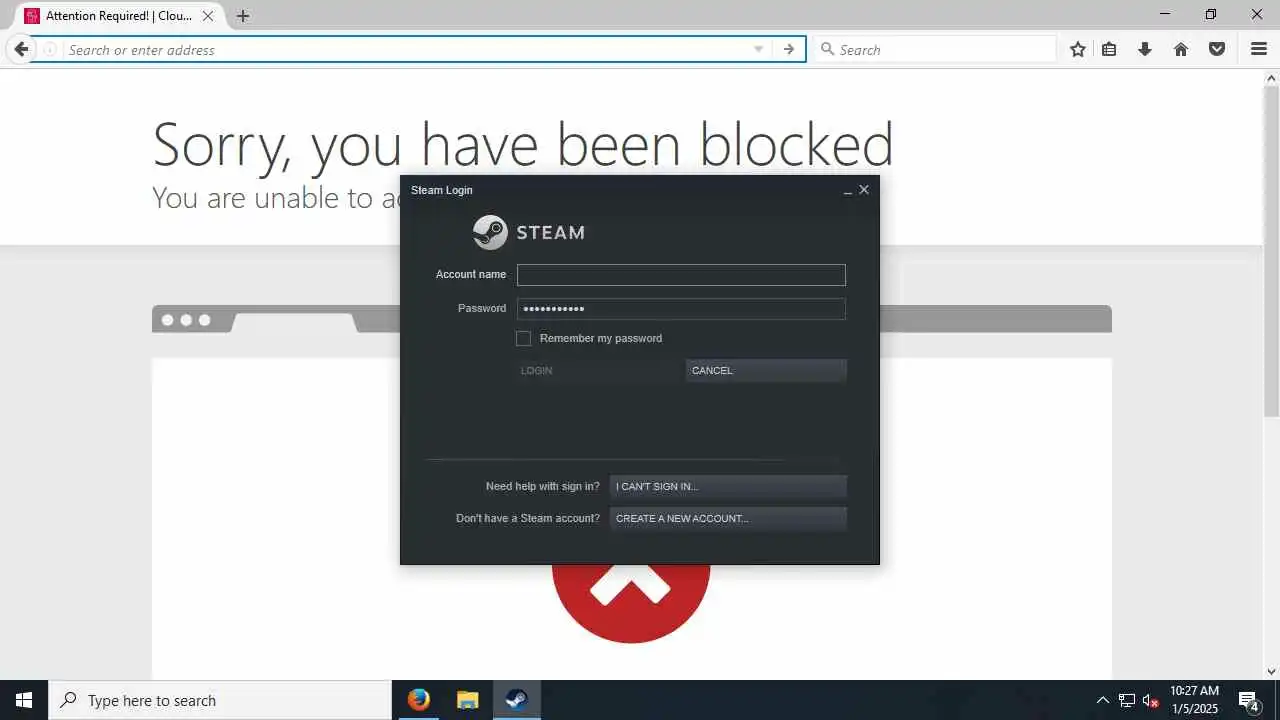This screenshot has height=720, width=1280.
Task: Click the Steam CANCEL button
Action: [x=766, y=370]
